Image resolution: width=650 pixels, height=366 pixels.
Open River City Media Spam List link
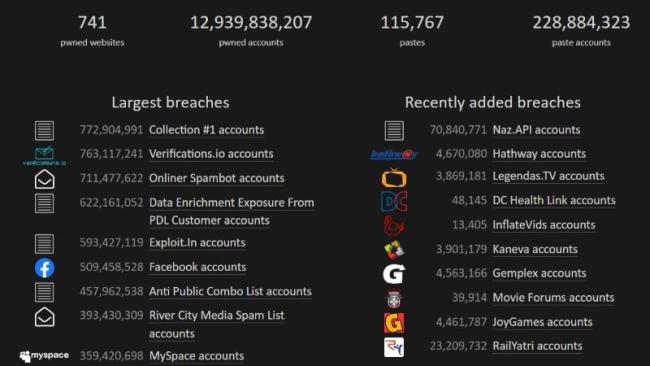216,324
